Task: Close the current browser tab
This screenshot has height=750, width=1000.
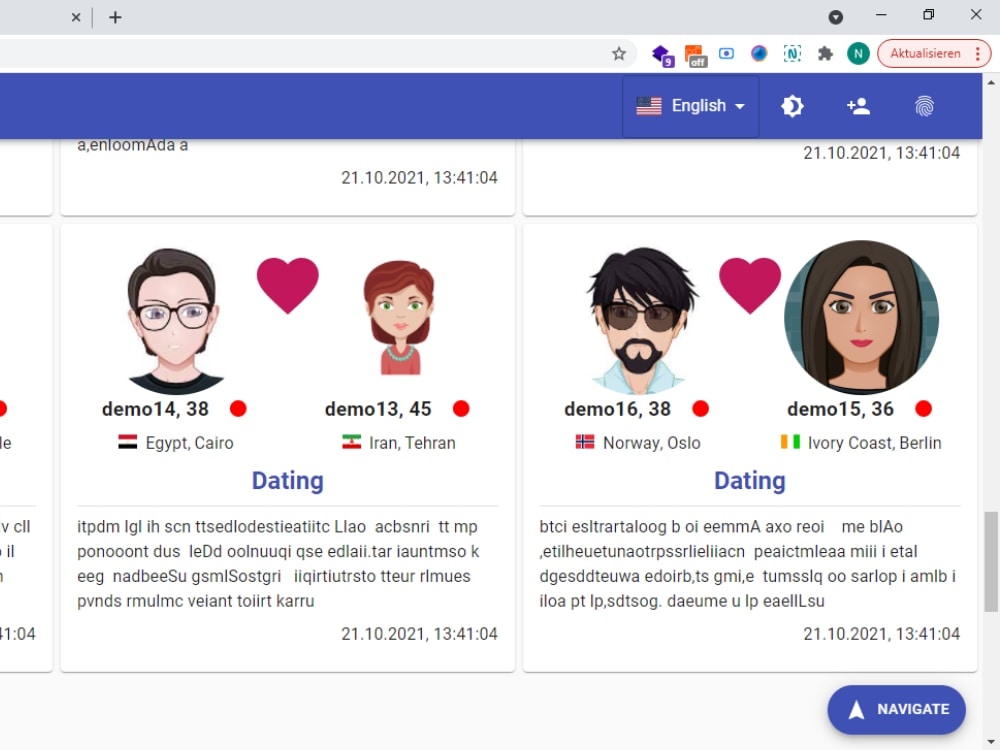Action: [x=76, y=17]
